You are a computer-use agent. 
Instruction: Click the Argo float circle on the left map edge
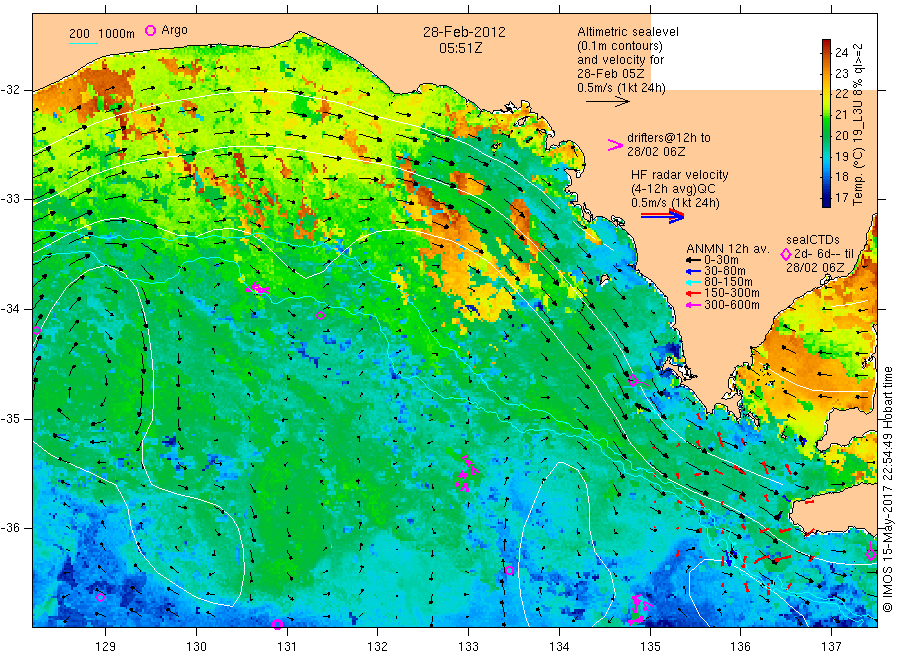pyautogui.click(x=37, y=331)
